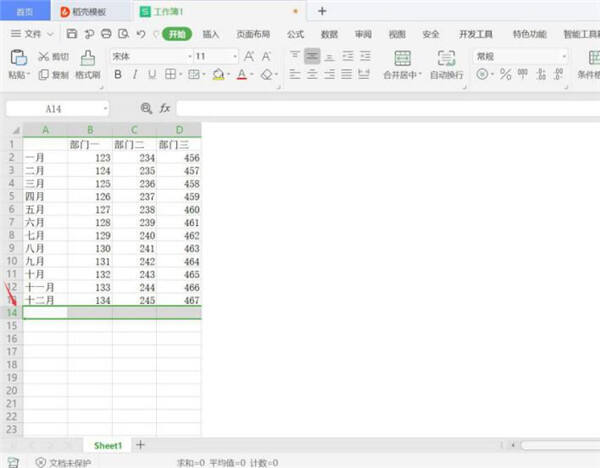Expand the Name Box dropdown arrow

pos(105,109)
